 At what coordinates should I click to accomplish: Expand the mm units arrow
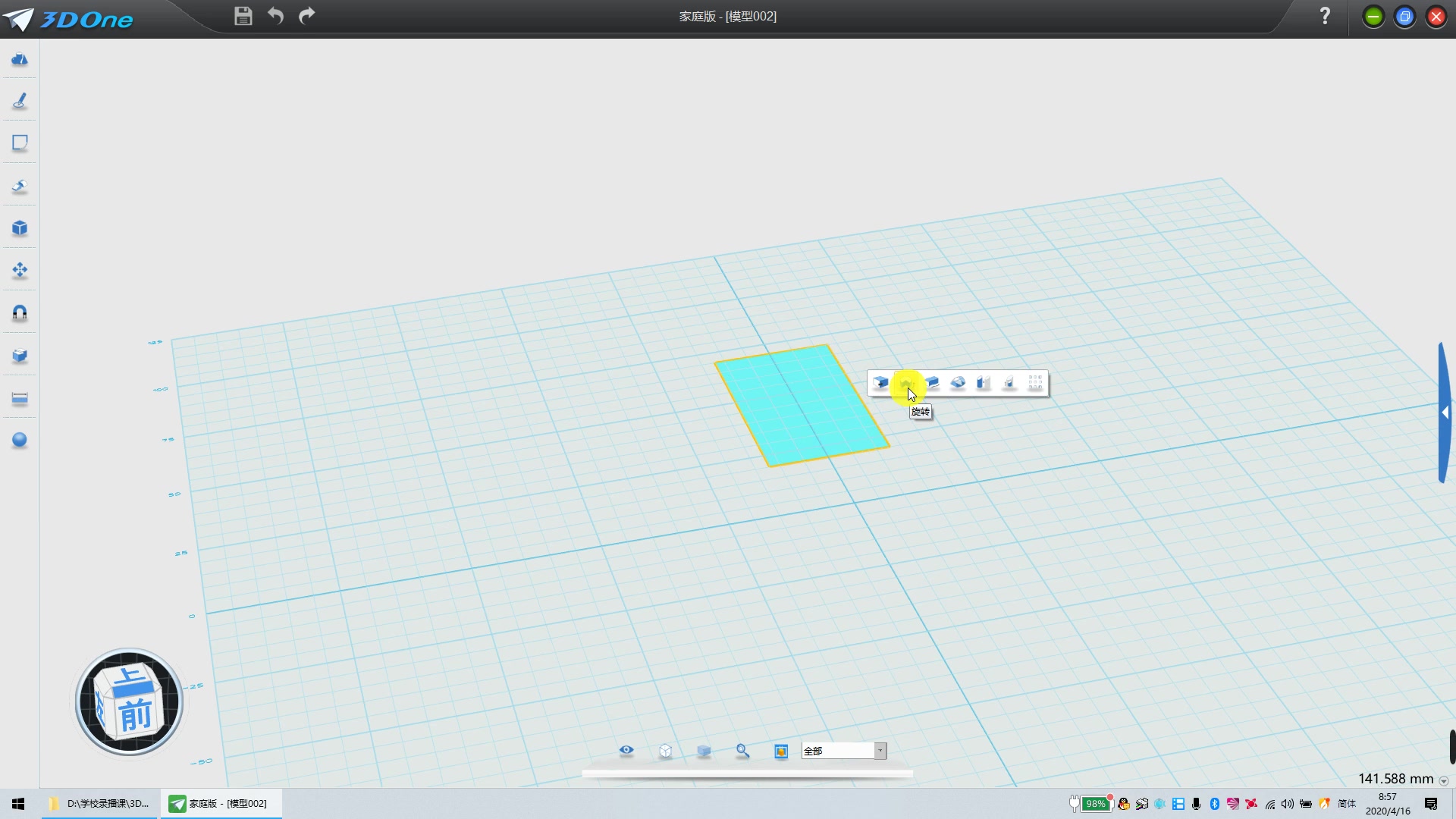(1444, 780)
